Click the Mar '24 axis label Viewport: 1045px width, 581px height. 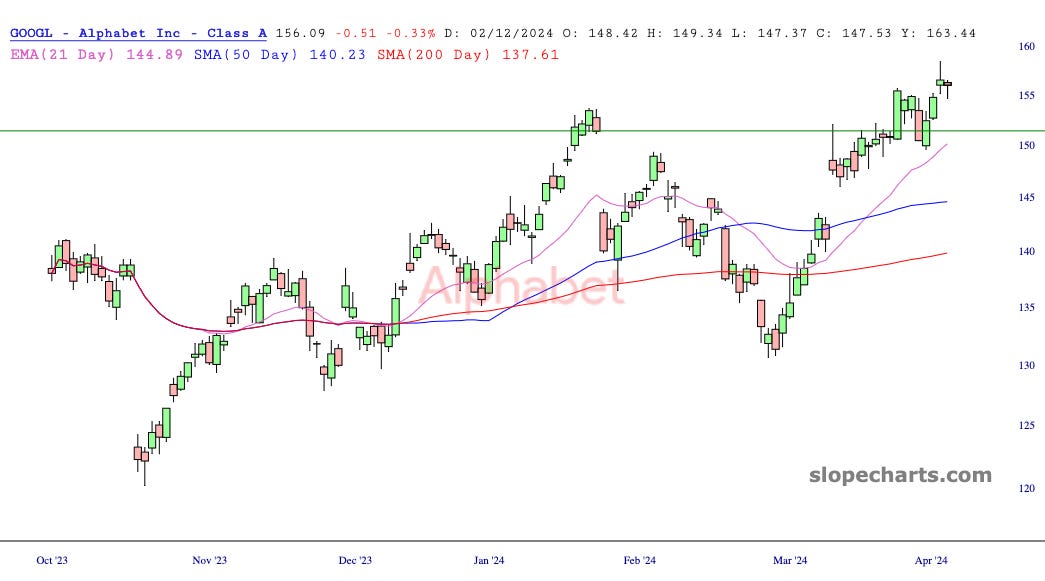tap(790, 560)
